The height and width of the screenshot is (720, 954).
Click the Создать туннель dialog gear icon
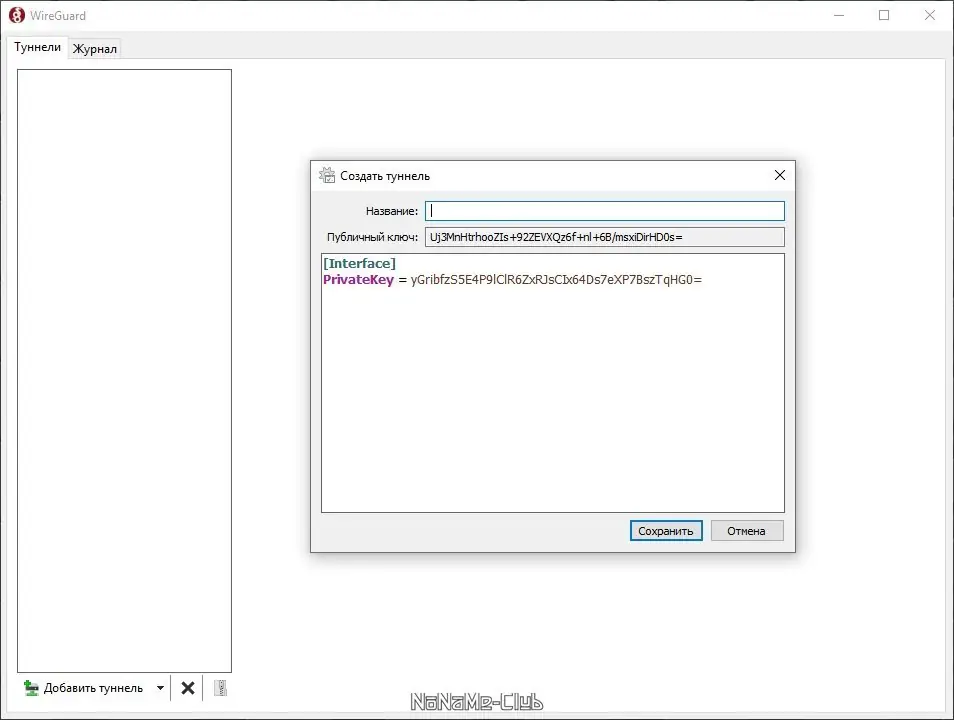(327, 175)
